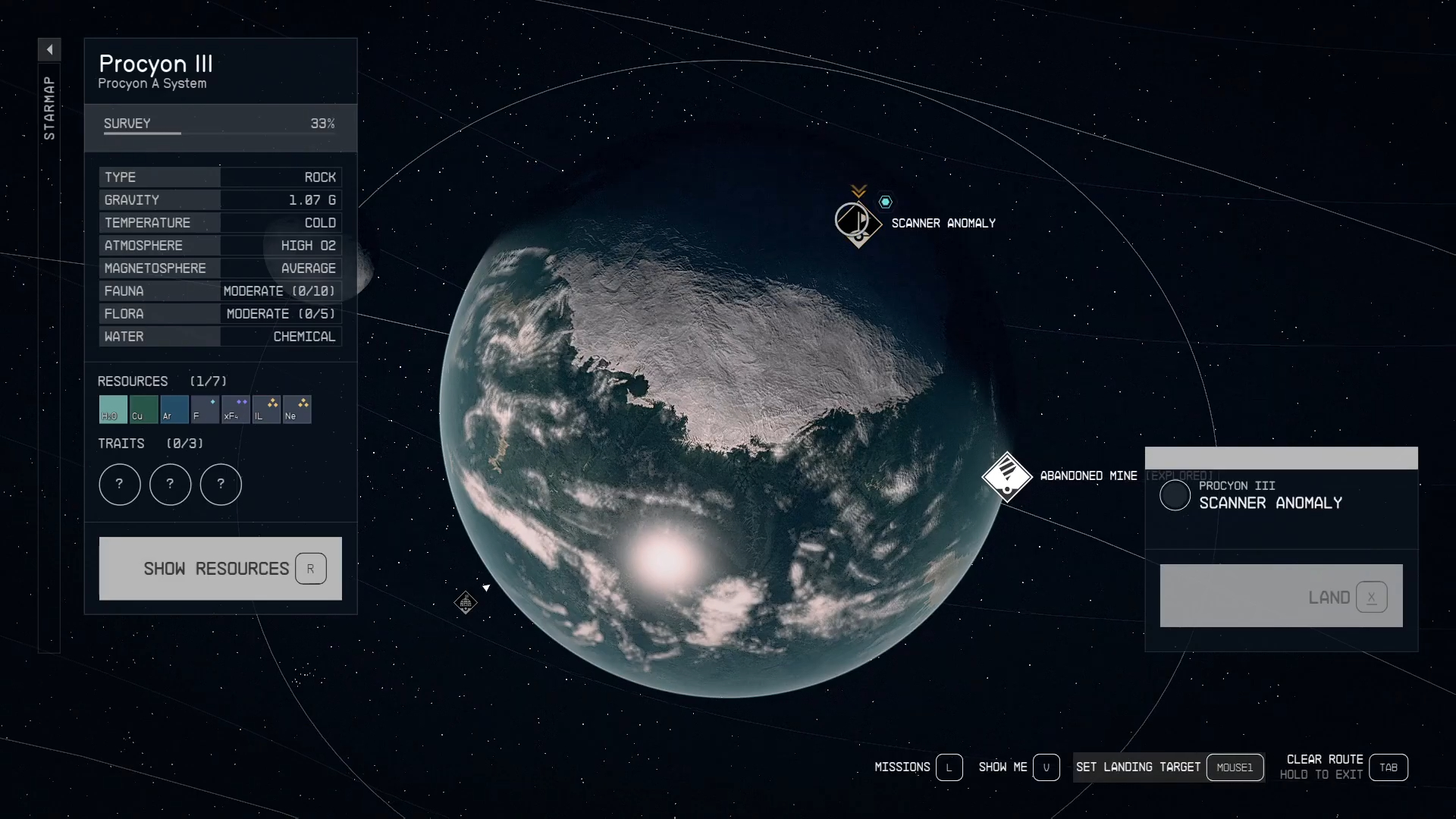Screen dimensions: 1456x819
Task: Open the Show Me view
Action: [1046, 767]
